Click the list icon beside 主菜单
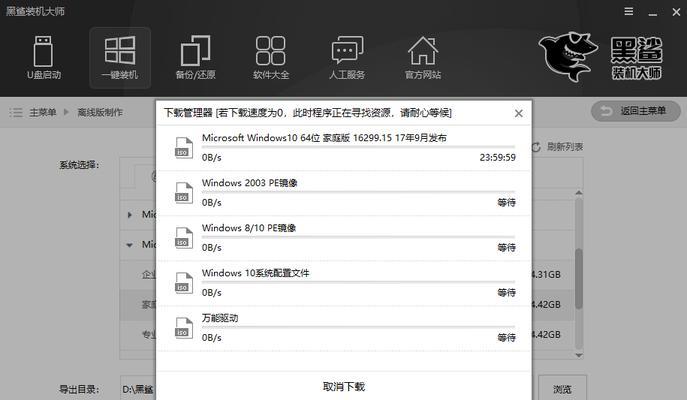The height and width of the screenshot is (400, 687). tap(16, 113)
